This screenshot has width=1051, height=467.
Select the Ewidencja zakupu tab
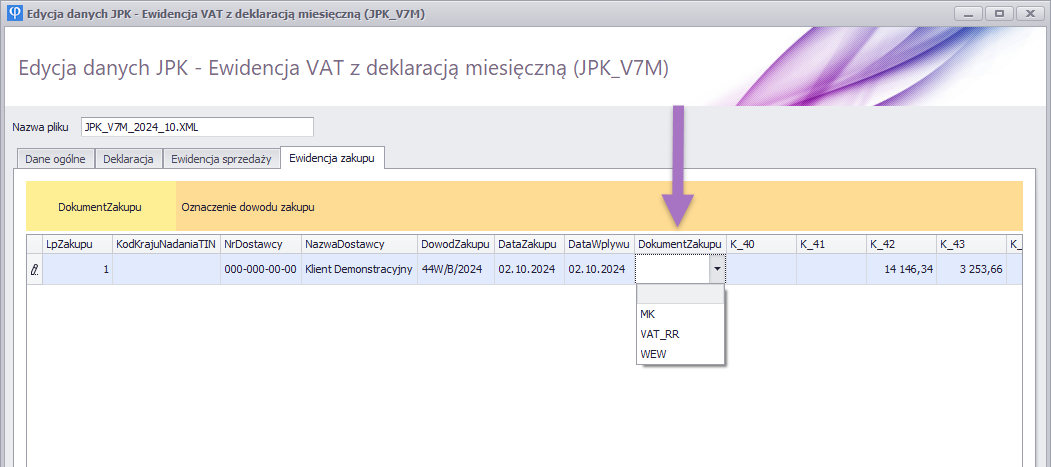coord(332,158)
